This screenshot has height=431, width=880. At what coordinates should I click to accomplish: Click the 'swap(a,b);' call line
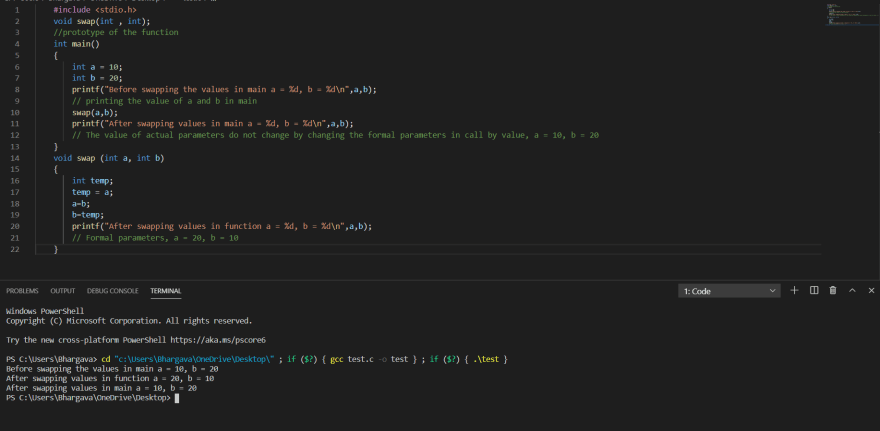pos(95,112)
